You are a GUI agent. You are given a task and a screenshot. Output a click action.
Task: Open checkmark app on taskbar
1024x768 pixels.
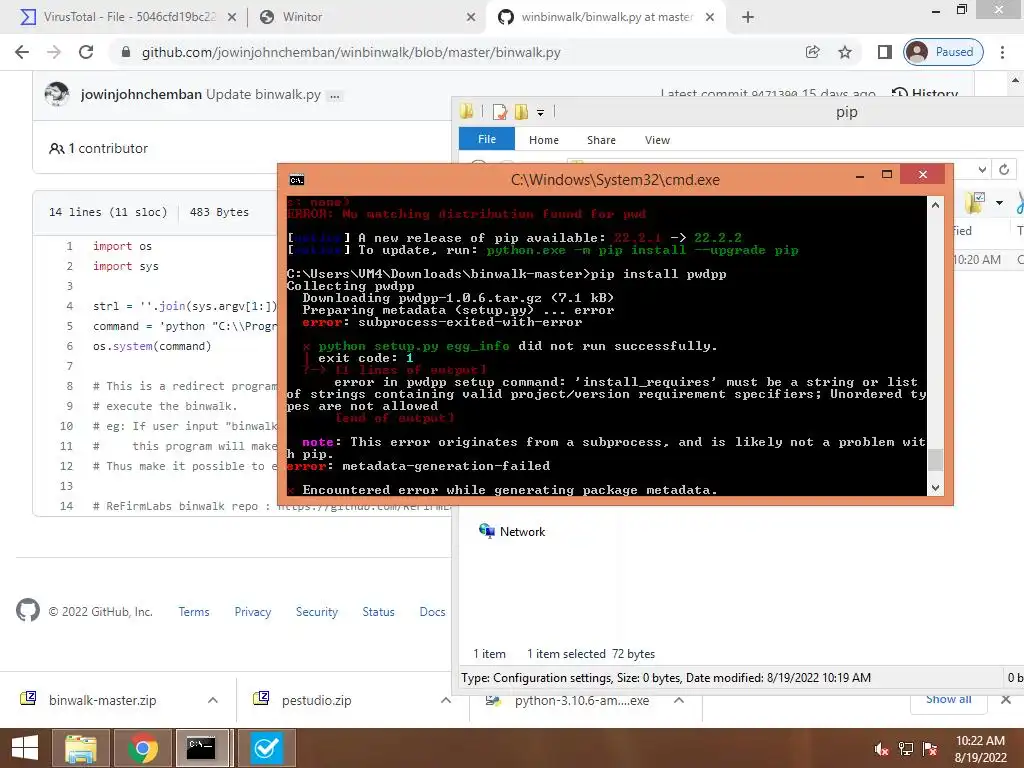coord(266,748)
